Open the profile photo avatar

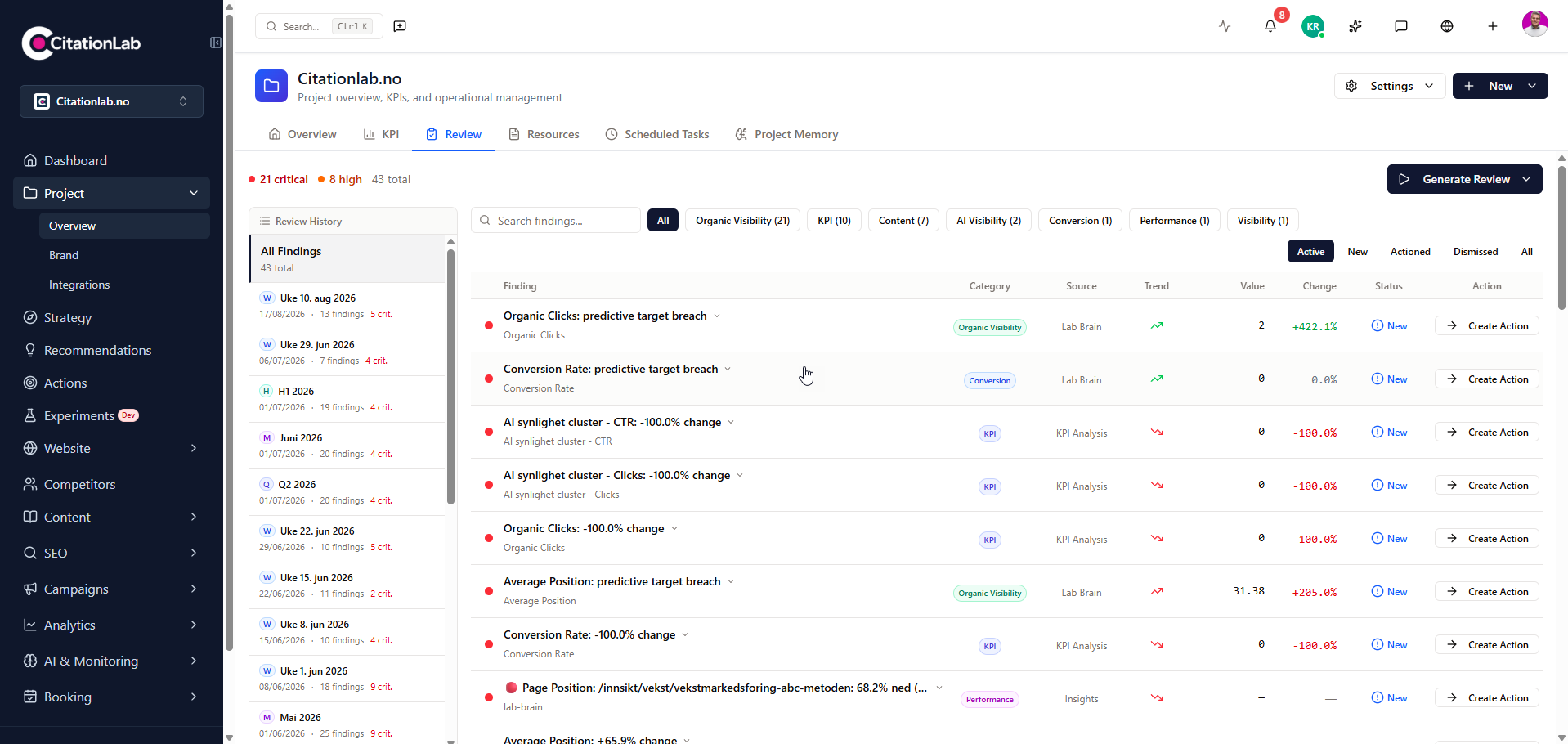point(1535,25)
